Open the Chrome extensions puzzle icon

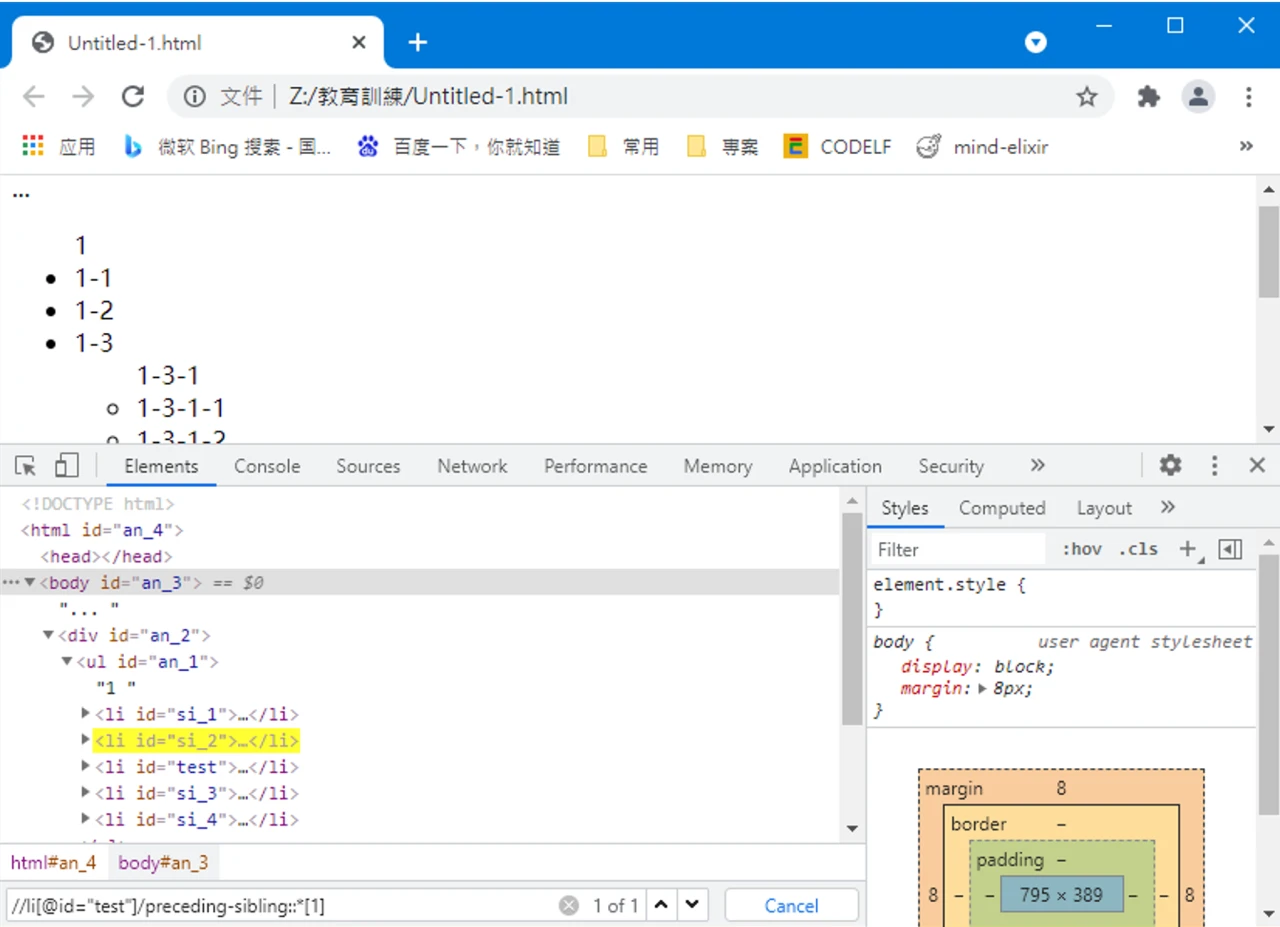pyautogui.click(x=1149, y=97)
